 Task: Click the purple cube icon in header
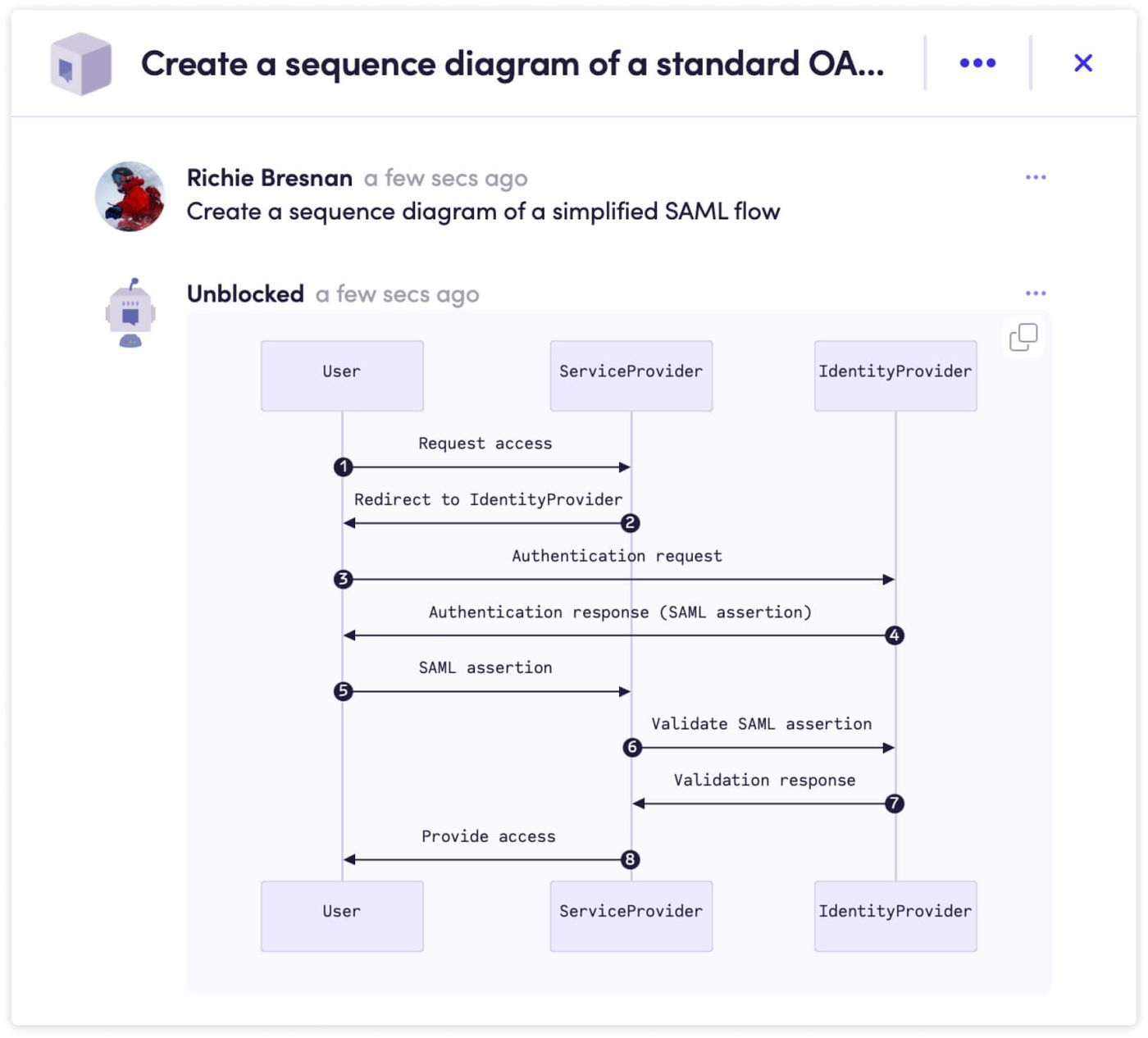tap(80, 64)
